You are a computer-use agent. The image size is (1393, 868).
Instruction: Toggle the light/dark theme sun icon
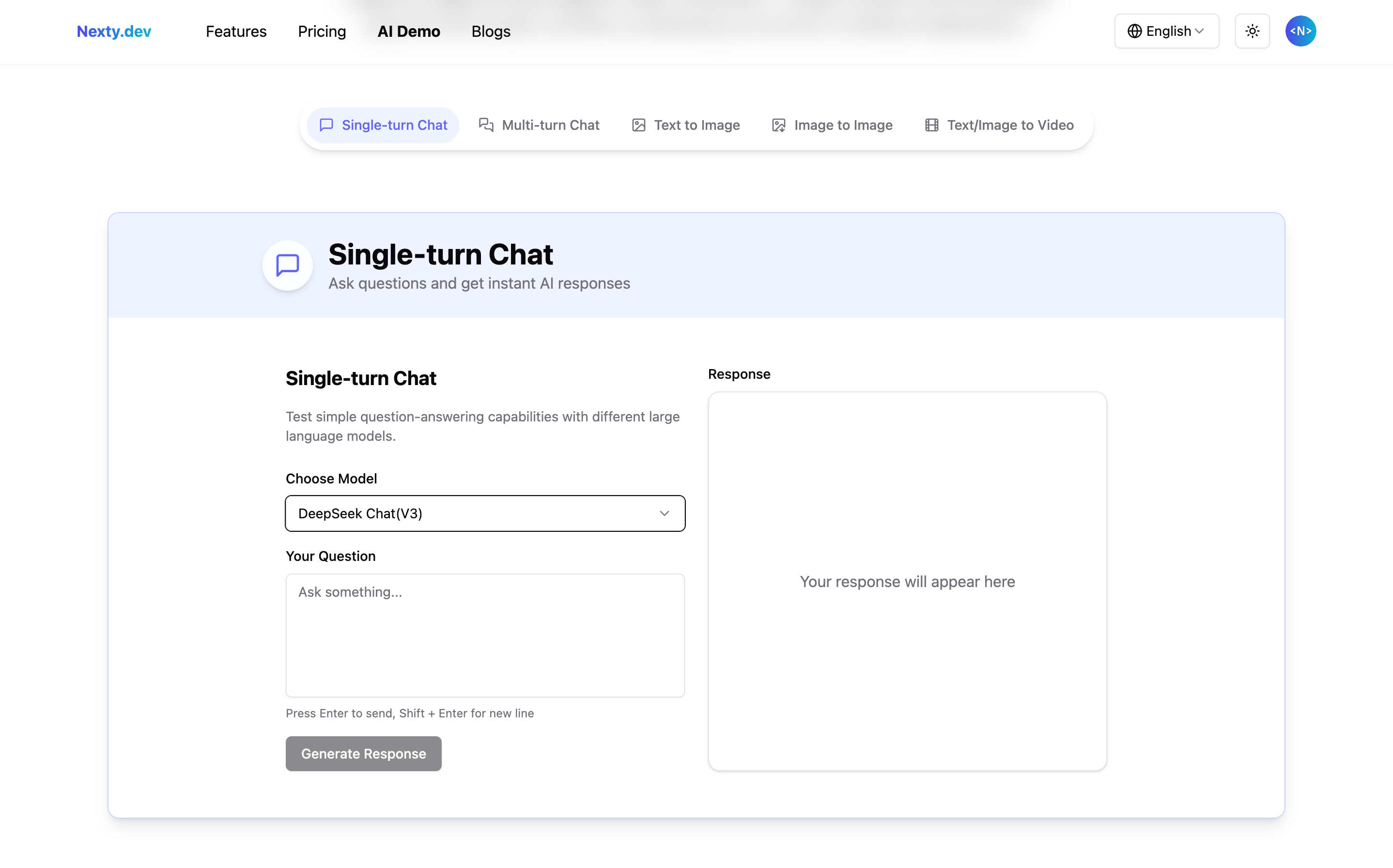click(1252, 31)
